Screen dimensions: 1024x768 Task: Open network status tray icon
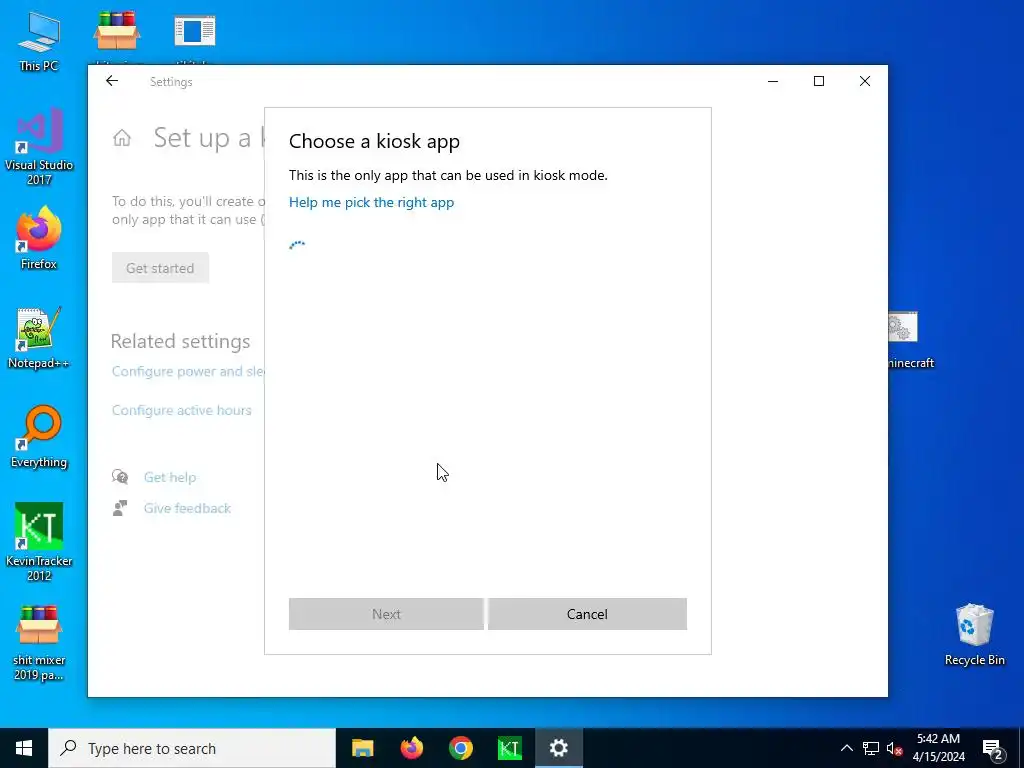[x=871, y=748]
